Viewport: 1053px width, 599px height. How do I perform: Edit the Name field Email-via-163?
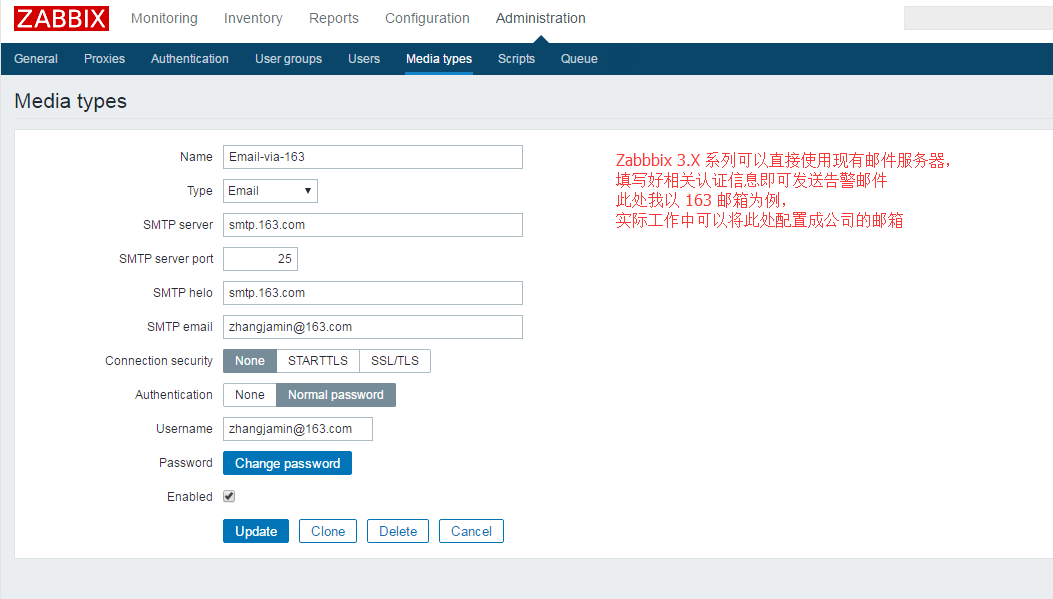[x=373, y=157]
